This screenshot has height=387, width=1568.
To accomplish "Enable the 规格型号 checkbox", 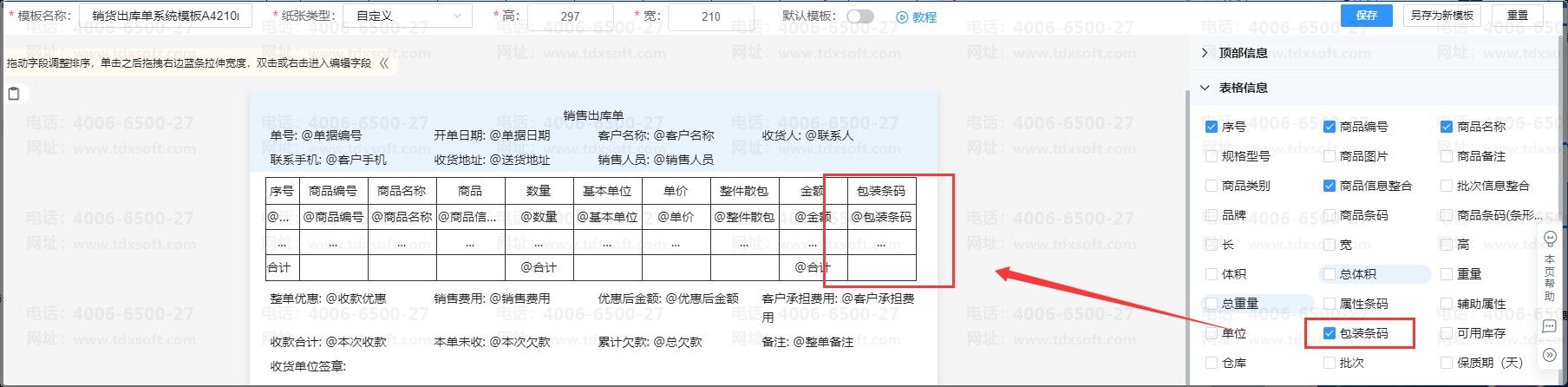I will 1212,156.
